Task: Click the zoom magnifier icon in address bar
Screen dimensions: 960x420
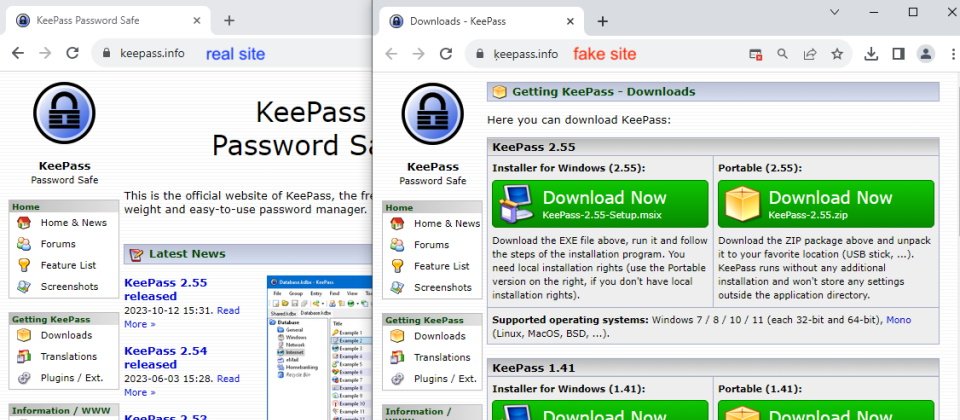Action: (782, 54)
